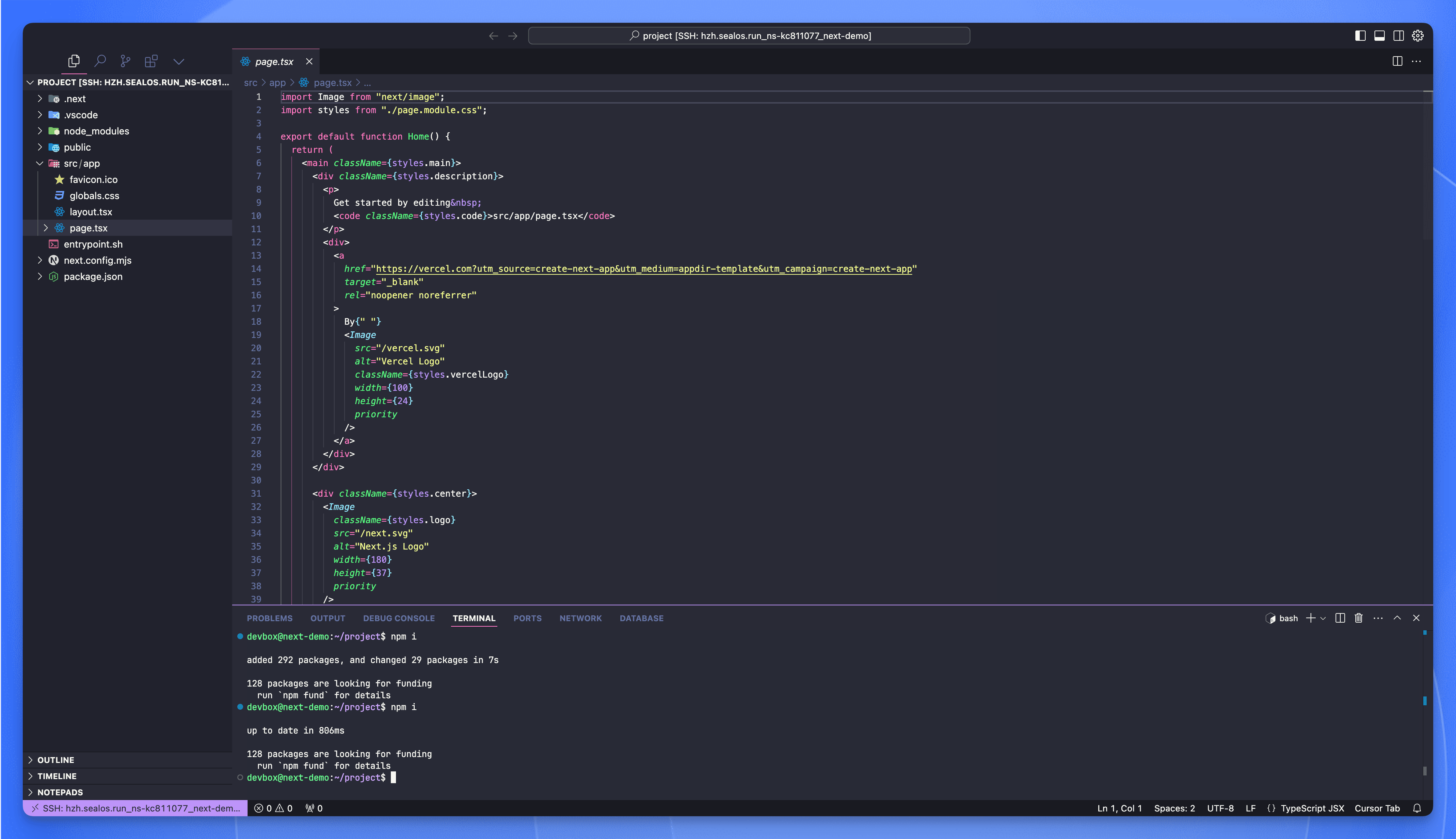Kill terminal with trash icon
1456x839 pixels.
point(1358,618)
